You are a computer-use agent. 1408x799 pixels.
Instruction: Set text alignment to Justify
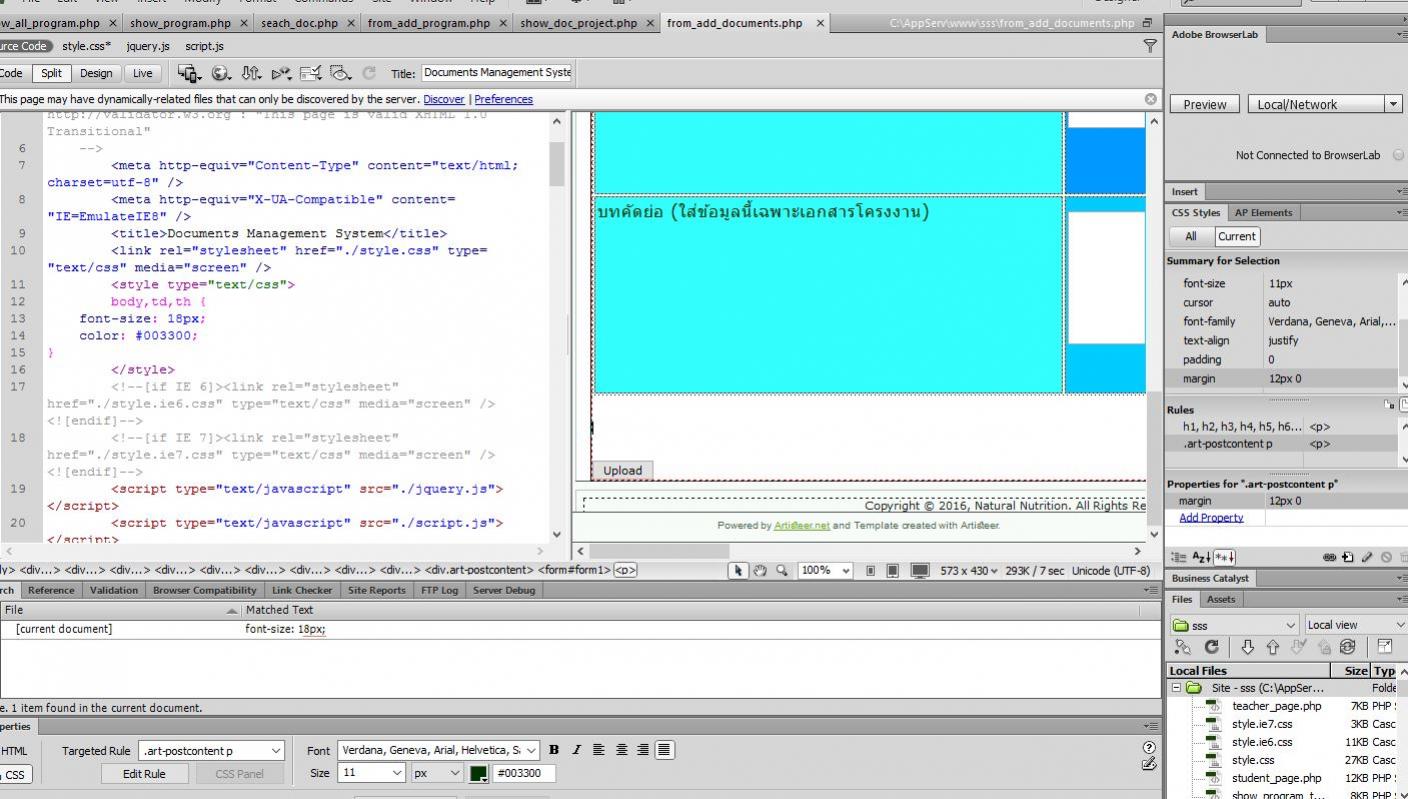point(665,750)
